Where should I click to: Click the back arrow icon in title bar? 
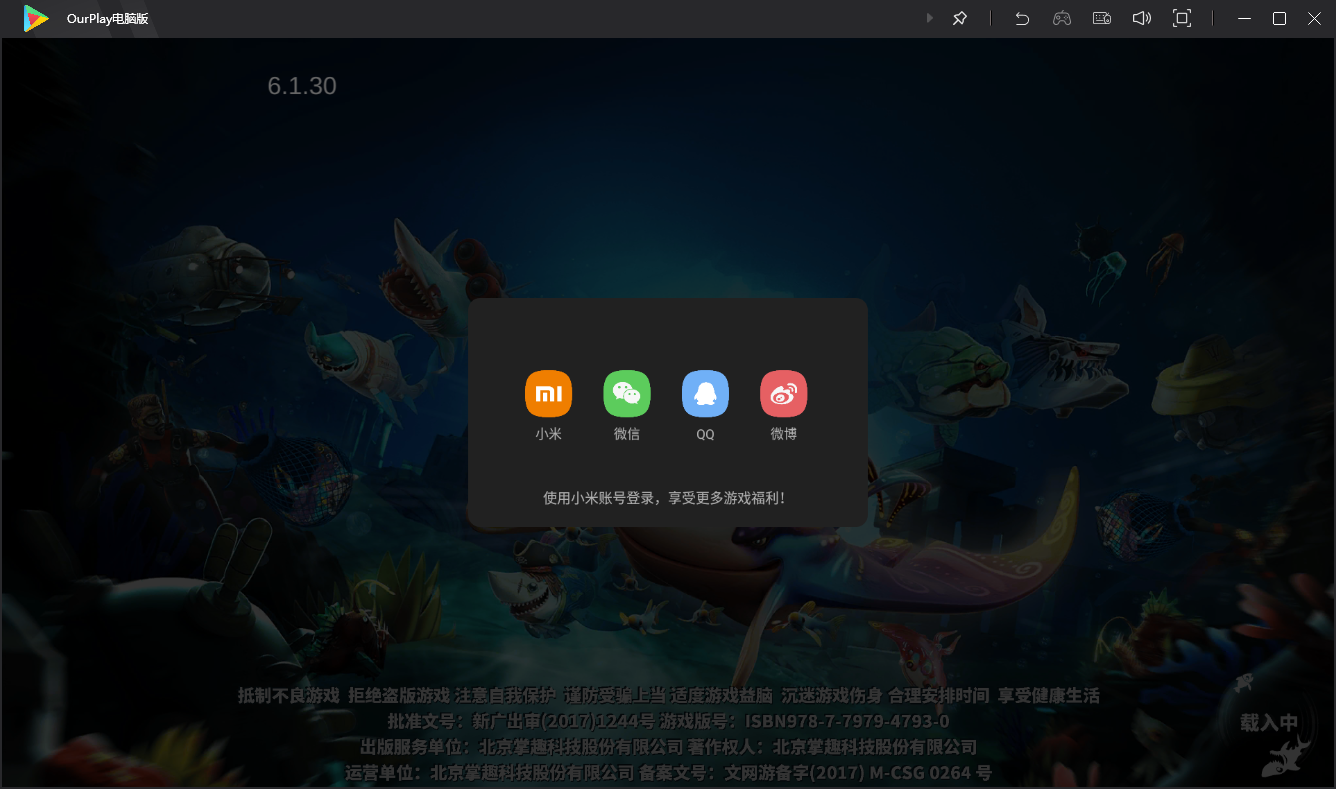coord(1022,18)
